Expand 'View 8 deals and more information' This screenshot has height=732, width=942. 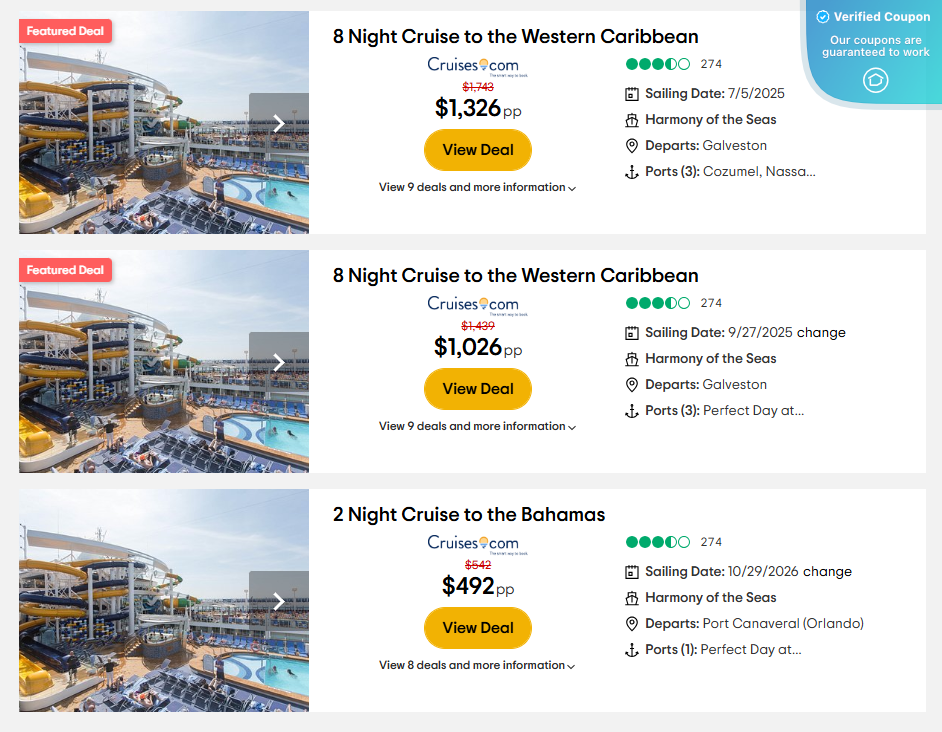click(477, 665)
